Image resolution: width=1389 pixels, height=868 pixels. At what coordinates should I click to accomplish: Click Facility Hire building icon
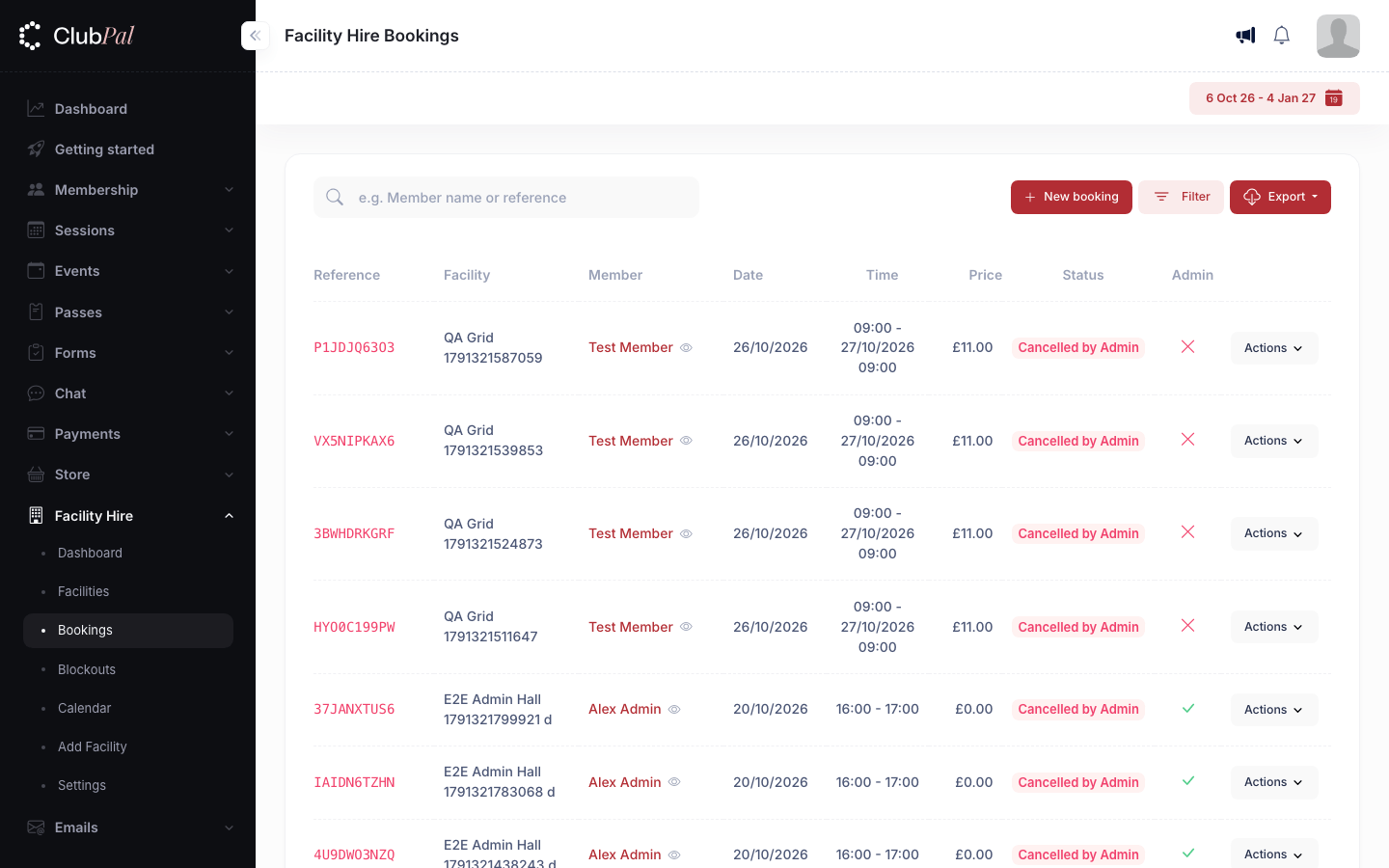tap(36, 516)
